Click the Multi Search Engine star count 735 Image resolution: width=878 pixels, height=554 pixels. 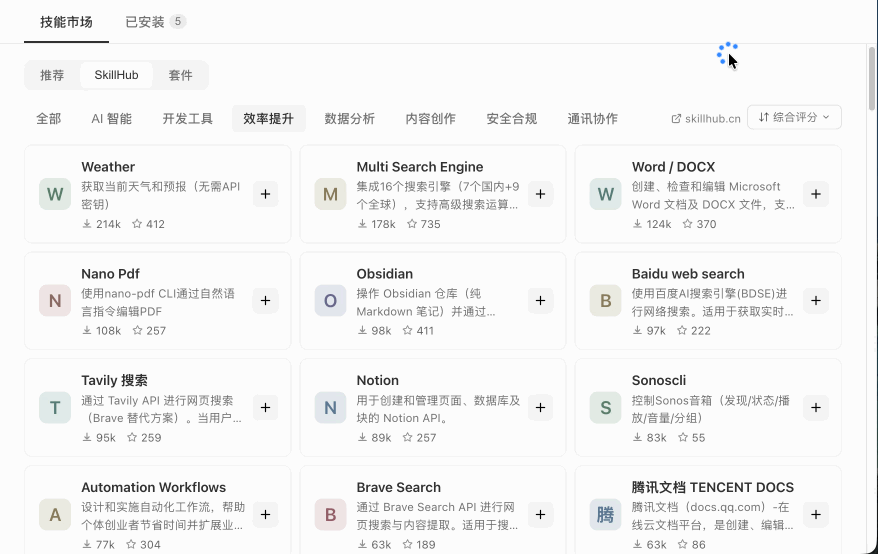click(x=424, y=224)
